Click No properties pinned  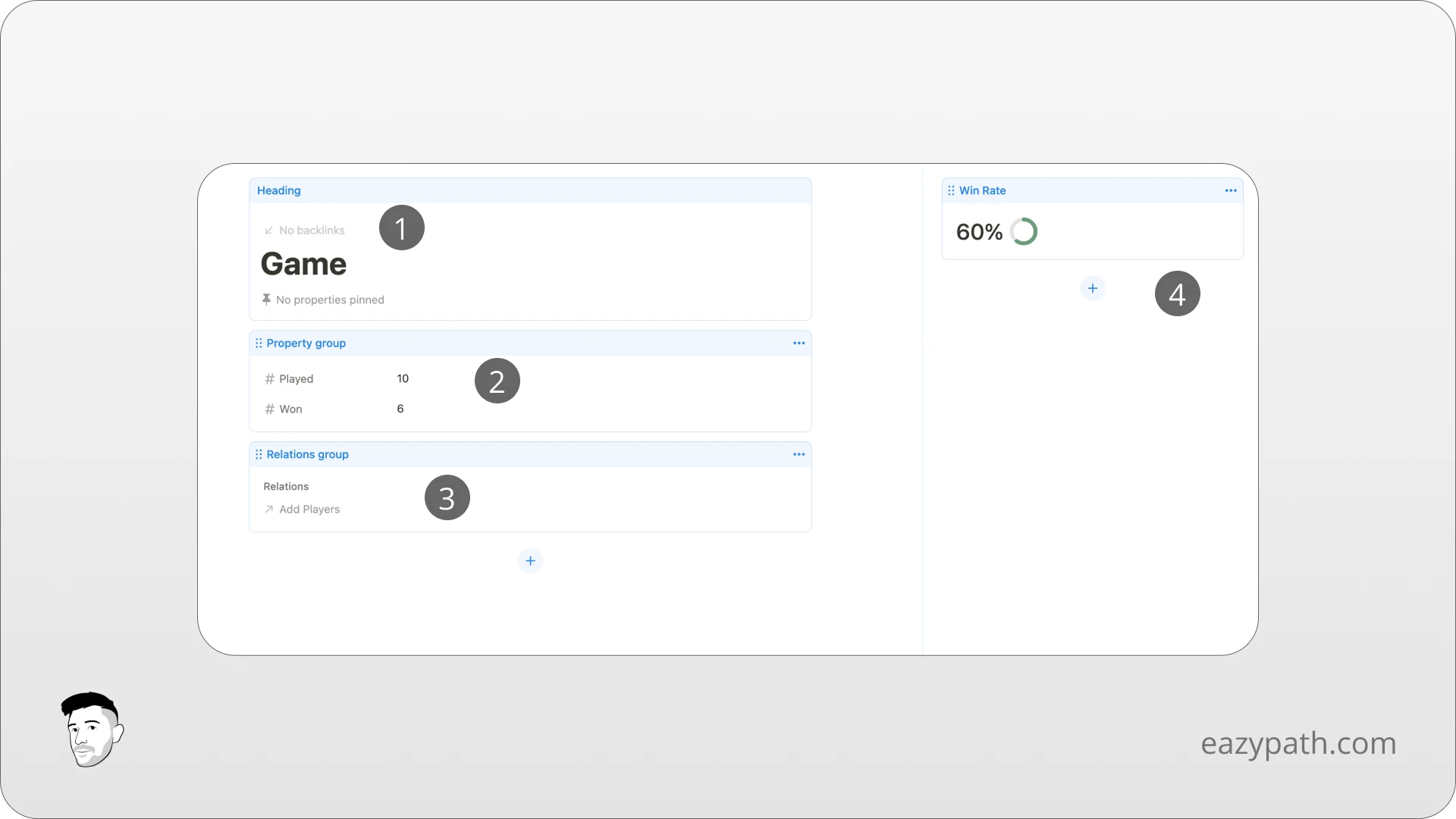(330, 300)
